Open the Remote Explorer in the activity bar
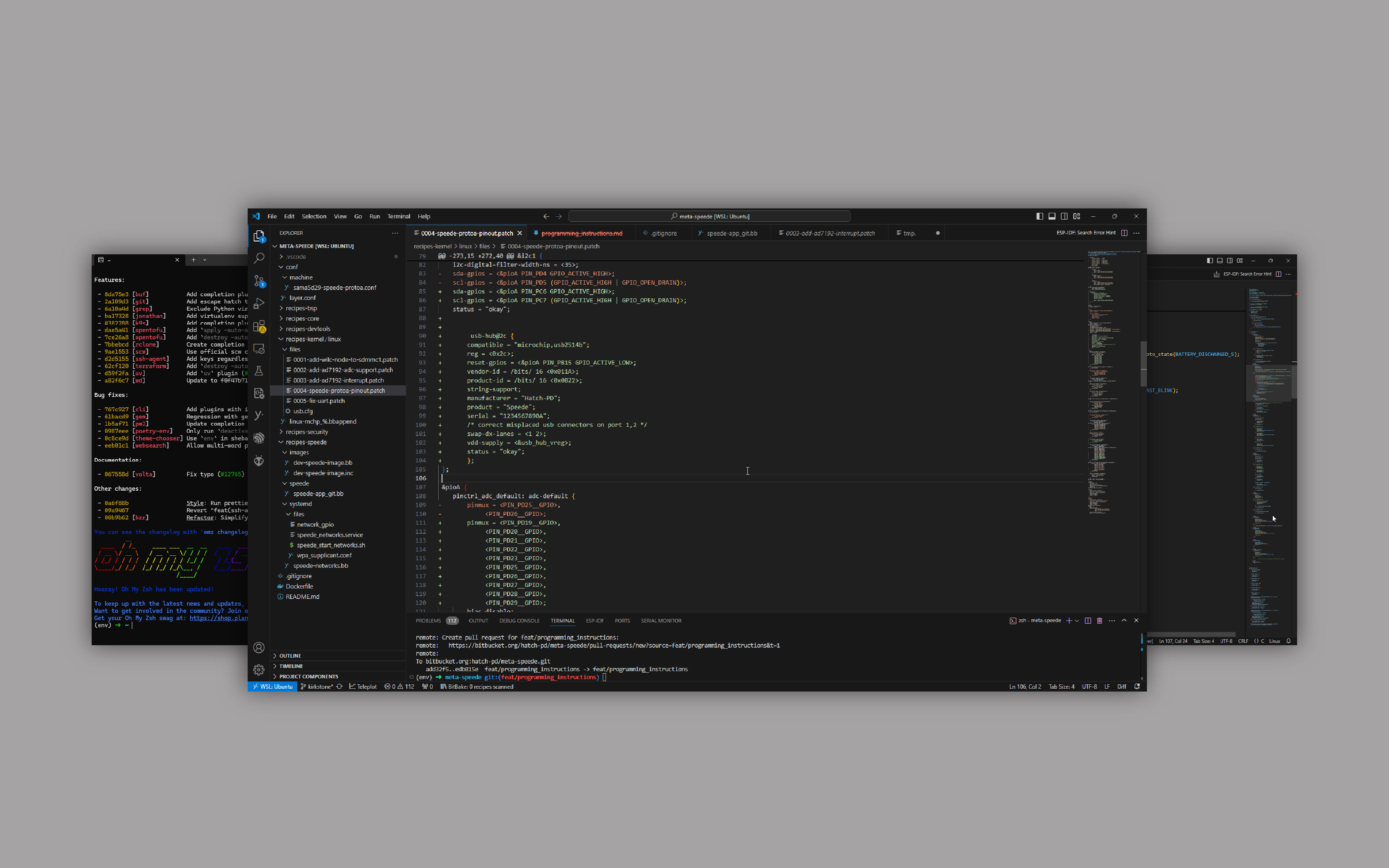This screenshot has width=1389, height=868. click(x=259, y=349)
